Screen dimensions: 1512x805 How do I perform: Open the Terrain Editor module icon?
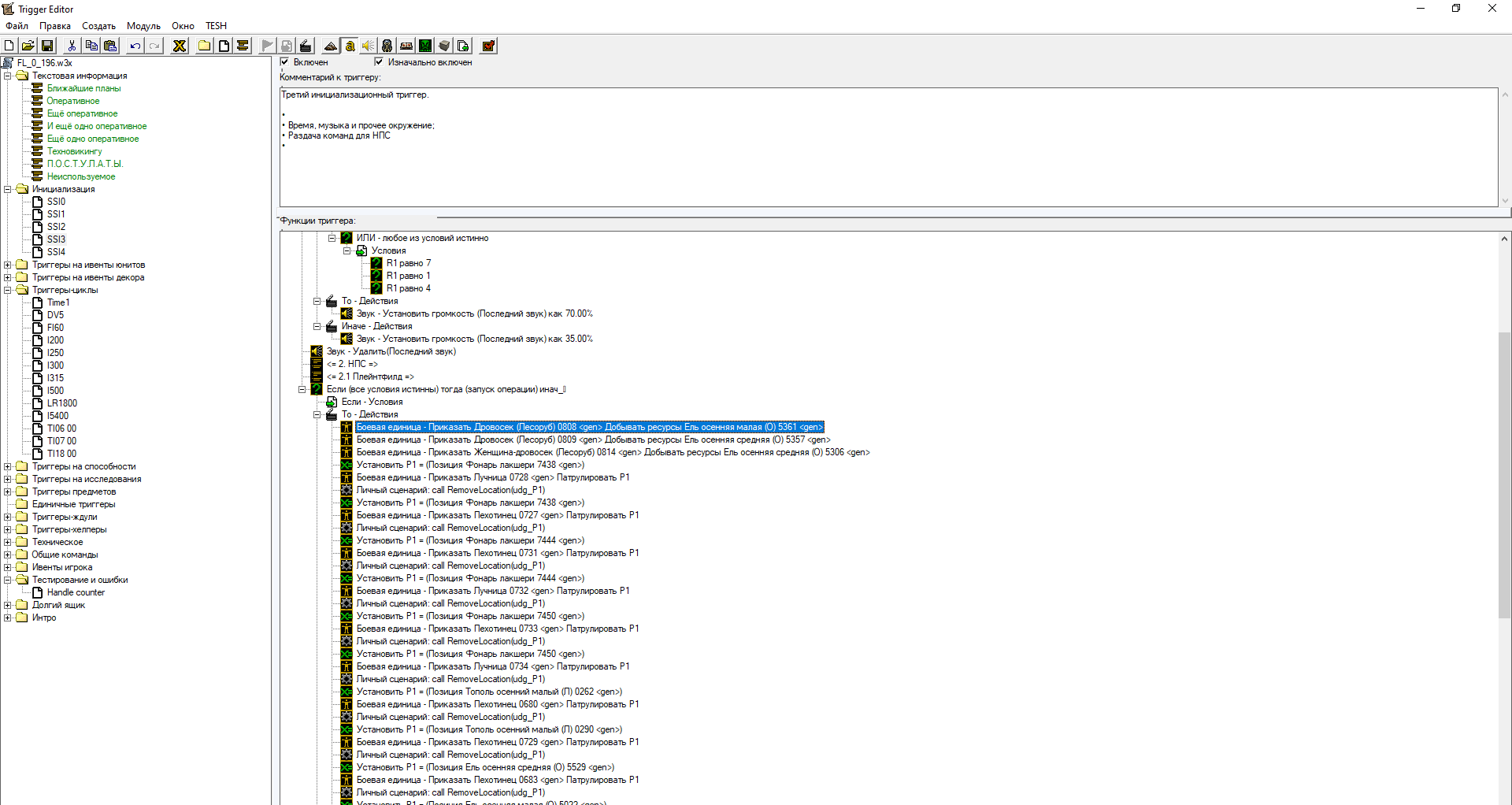point(331,46)
